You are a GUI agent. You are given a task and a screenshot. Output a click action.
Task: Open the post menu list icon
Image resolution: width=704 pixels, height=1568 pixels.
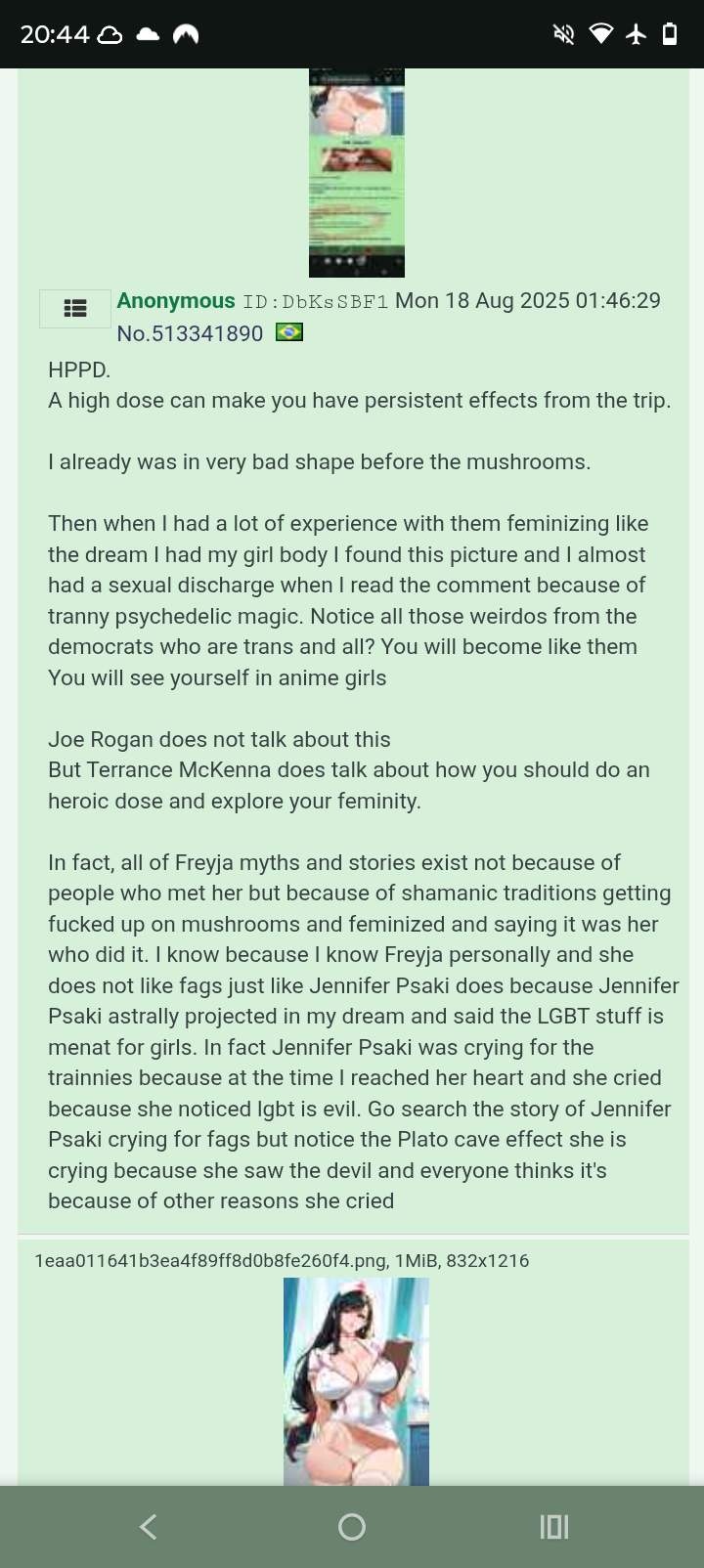click(75, 309)
